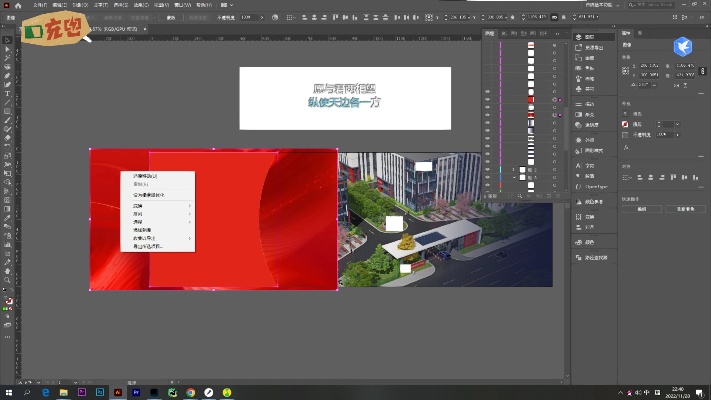This screenshot has width=711, height=400.
Task: Click target circle of the solid red sublayer
Action: coord(555,100)
